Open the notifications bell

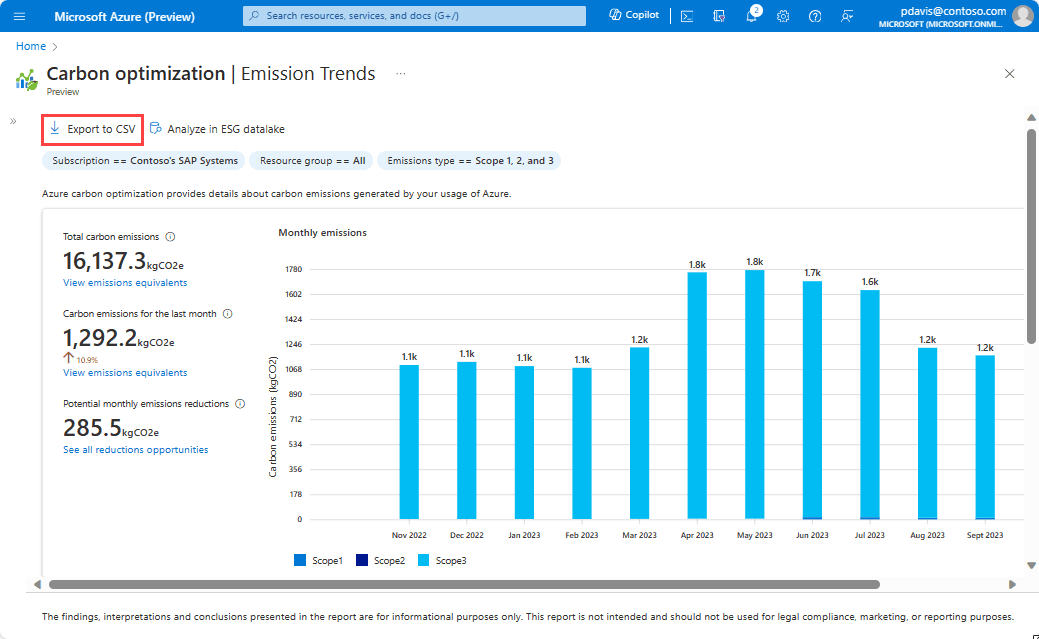point(751,16)
